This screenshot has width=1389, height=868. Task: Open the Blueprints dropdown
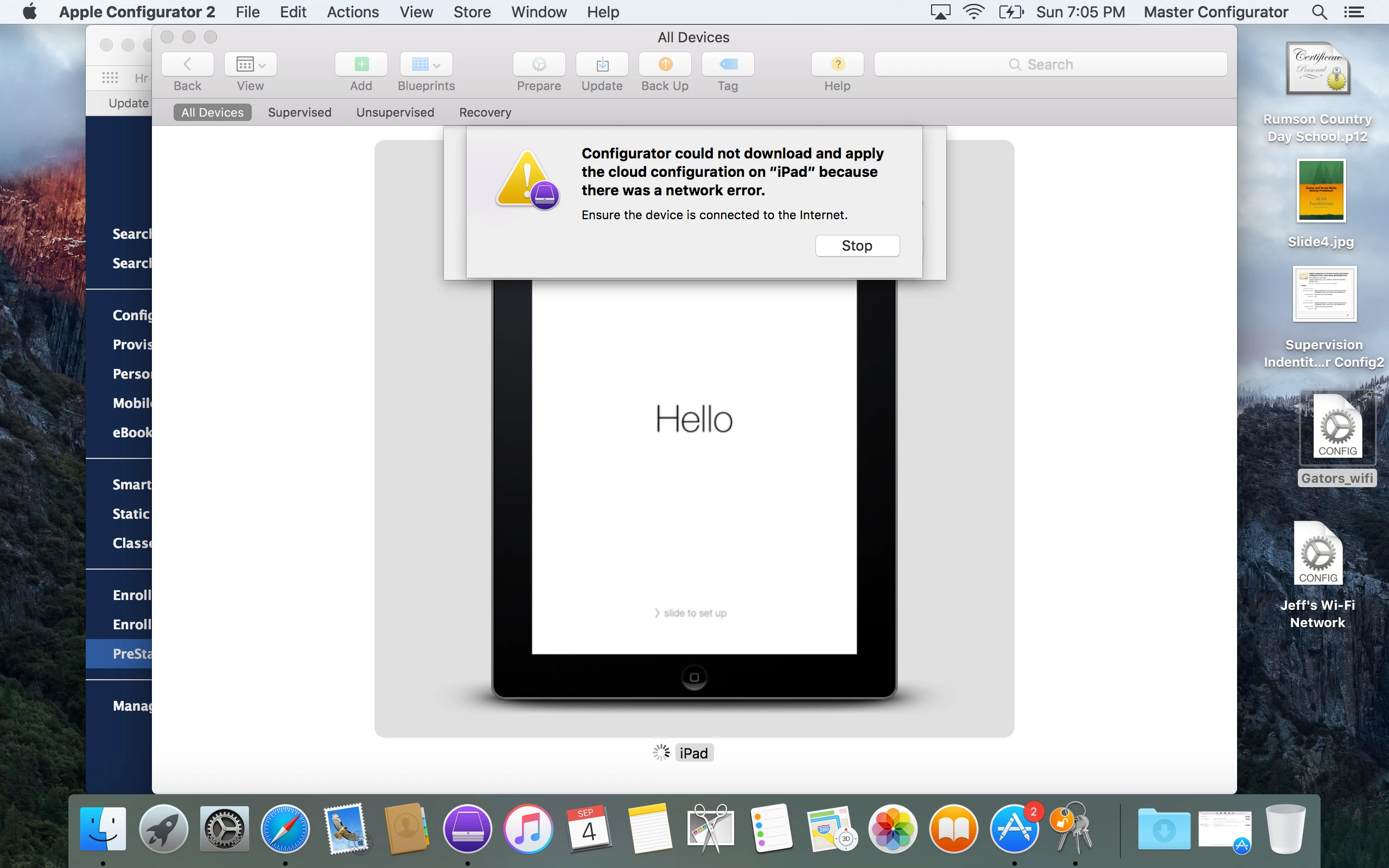click(426, 63)
